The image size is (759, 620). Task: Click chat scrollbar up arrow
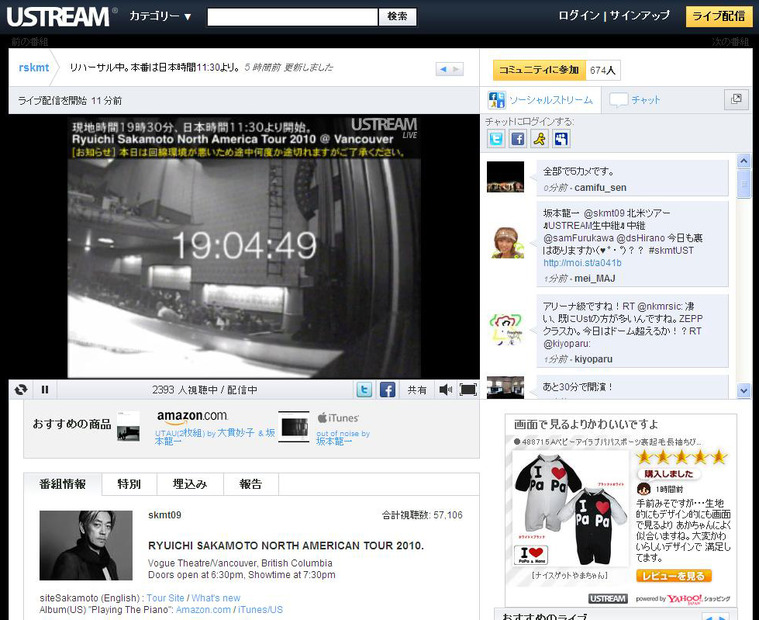(x=744, y=161)
